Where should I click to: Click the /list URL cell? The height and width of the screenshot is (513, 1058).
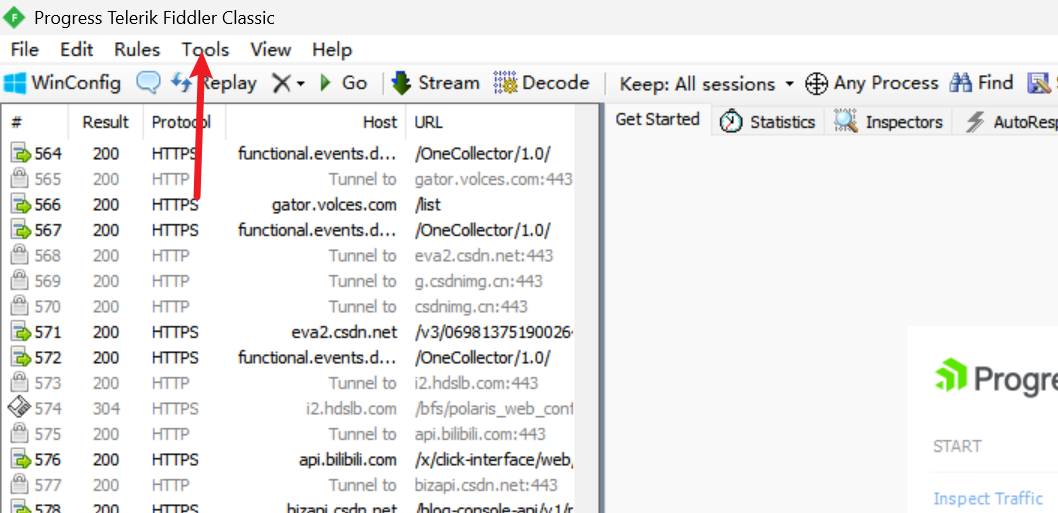pos(428,205)
